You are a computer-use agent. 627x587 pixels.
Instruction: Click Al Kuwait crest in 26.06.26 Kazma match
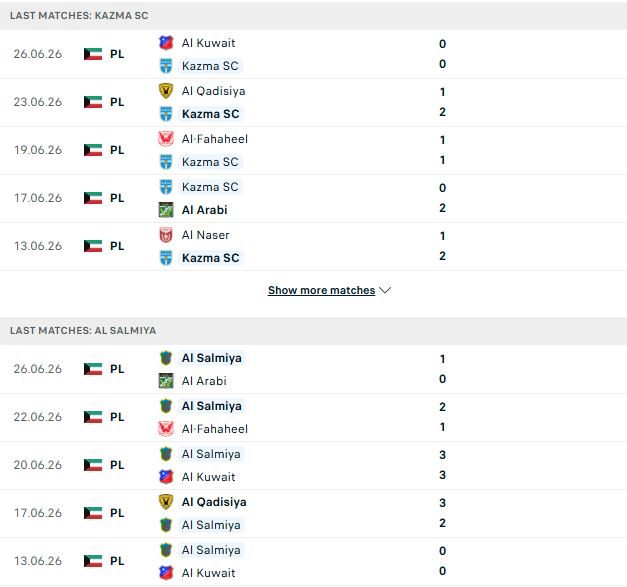[166, 43]
